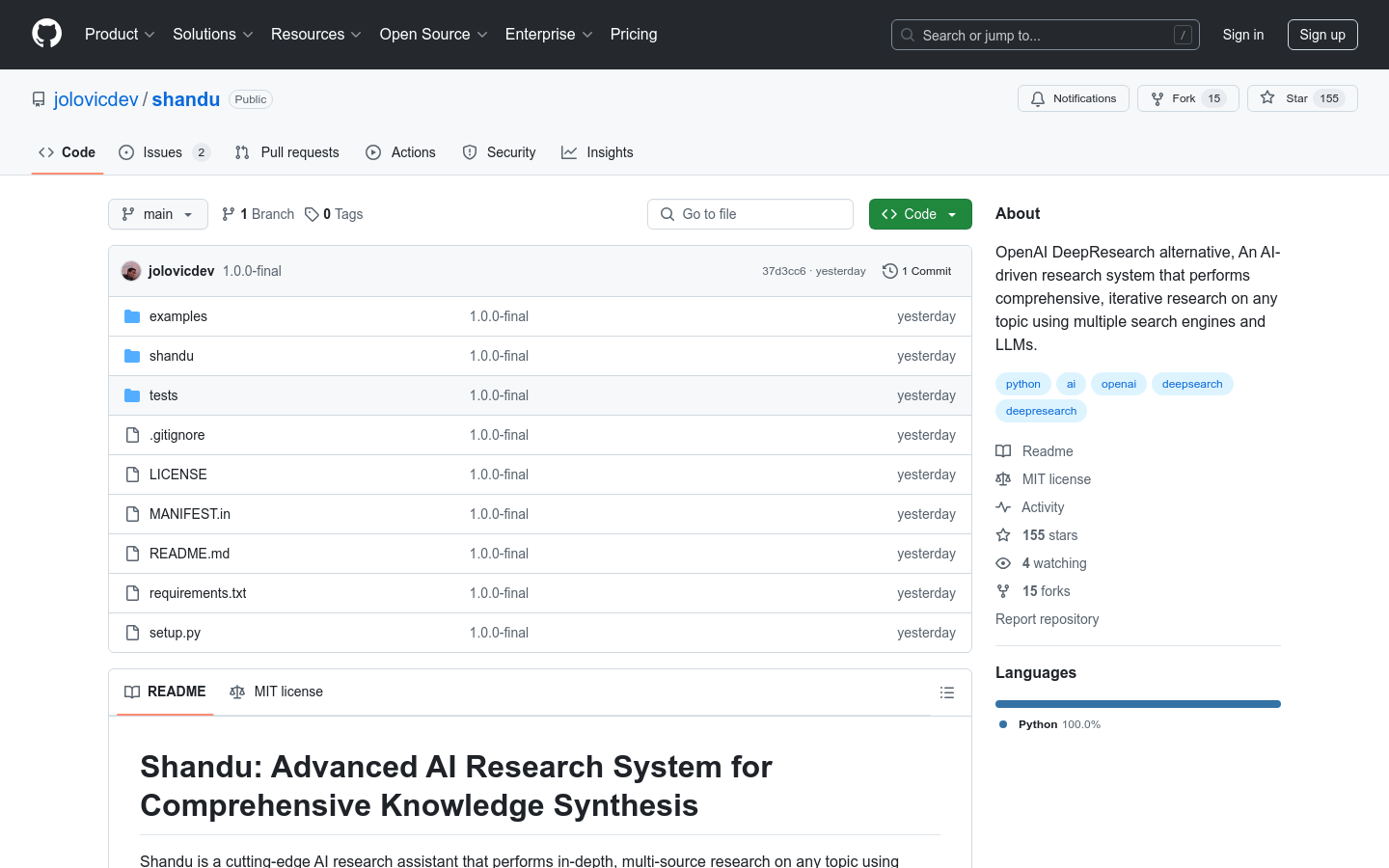This screenshot has height=868, width=1389.
Task: Click the tests folder icon
Action: pyautogui.click(x=132, y=395)
